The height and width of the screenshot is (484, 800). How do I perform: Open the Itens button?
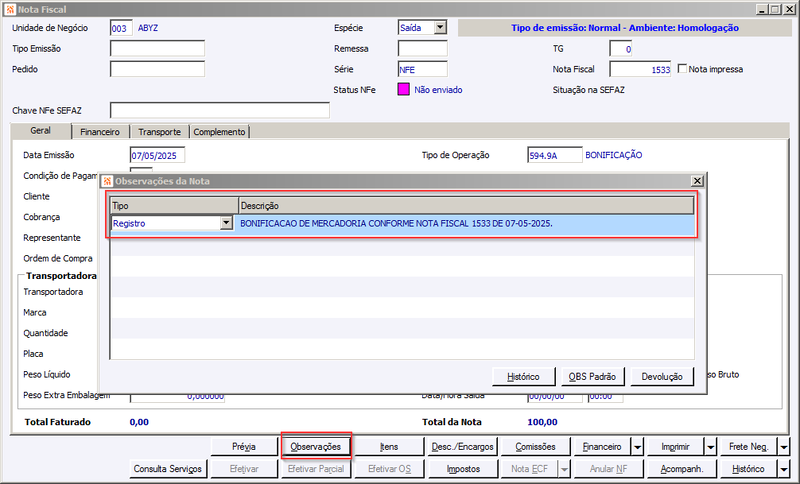pyautogui.click(x=389, y=447)
